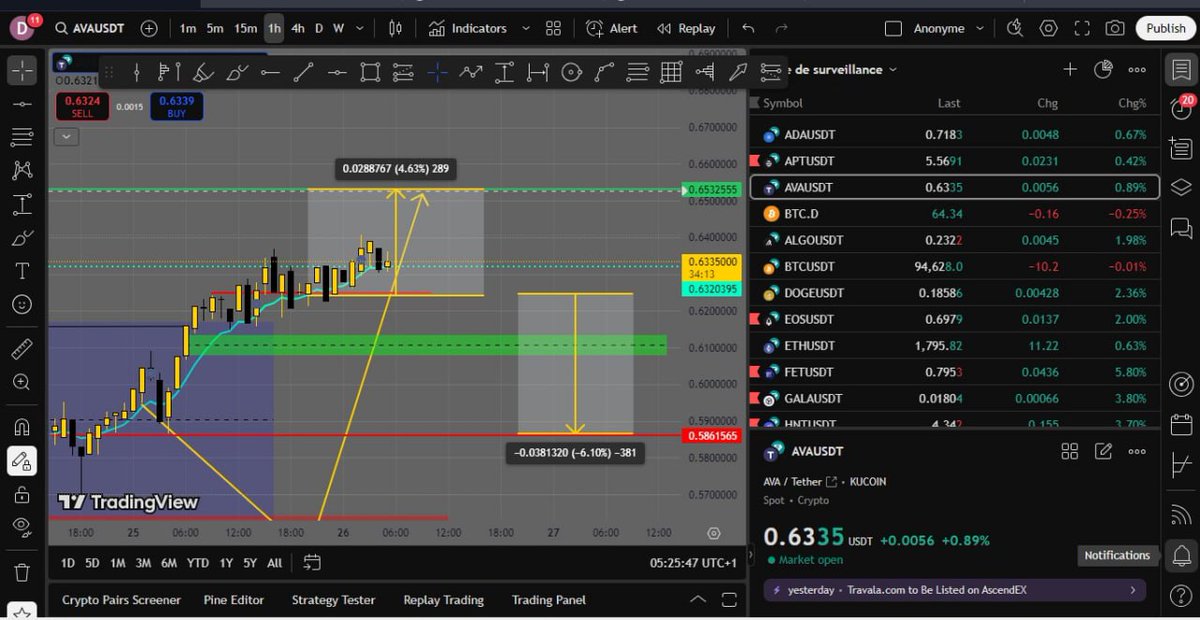Image resolution: width=1200 pixels, height=620 pixels.
Task: Toggle hide all drawings eye icon
Action: click(22, 527)
